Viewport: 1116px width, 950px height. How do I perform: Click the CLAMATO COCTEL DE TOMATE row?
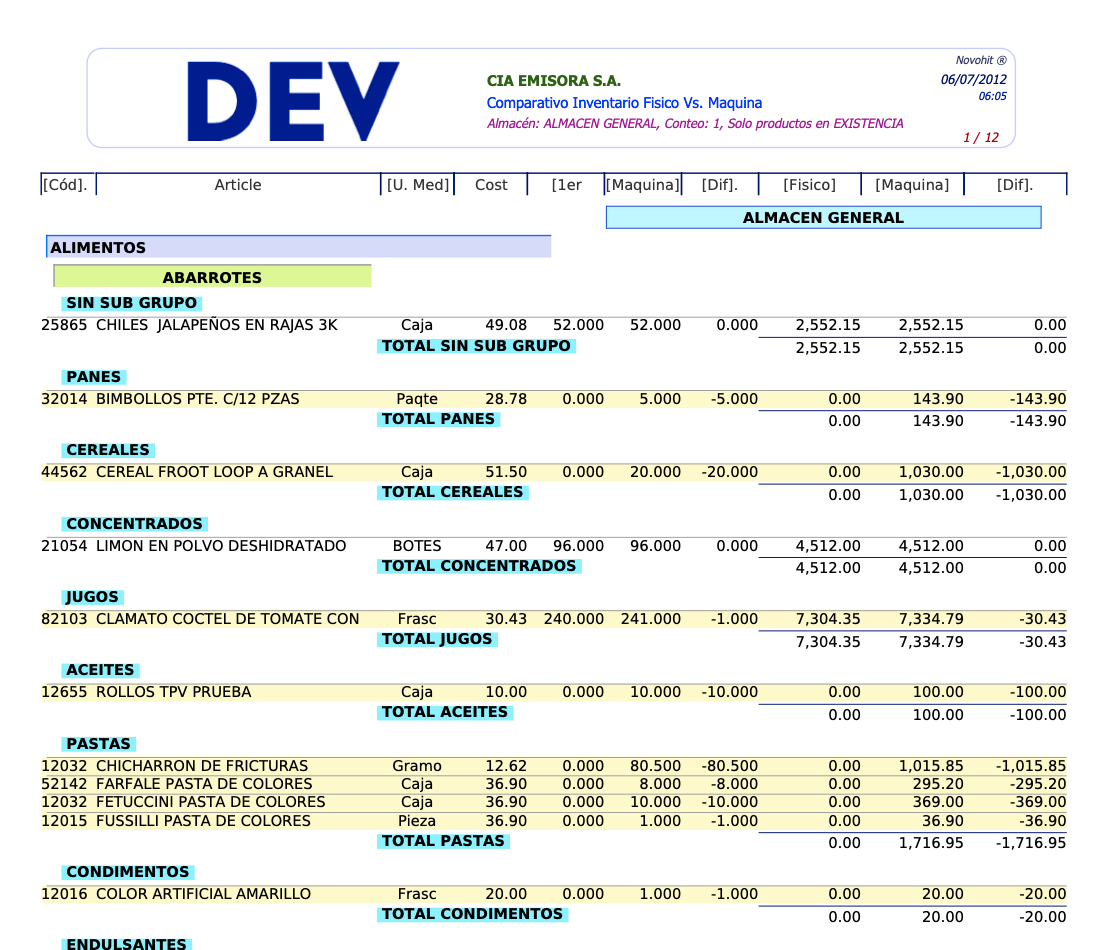point(228,619)
